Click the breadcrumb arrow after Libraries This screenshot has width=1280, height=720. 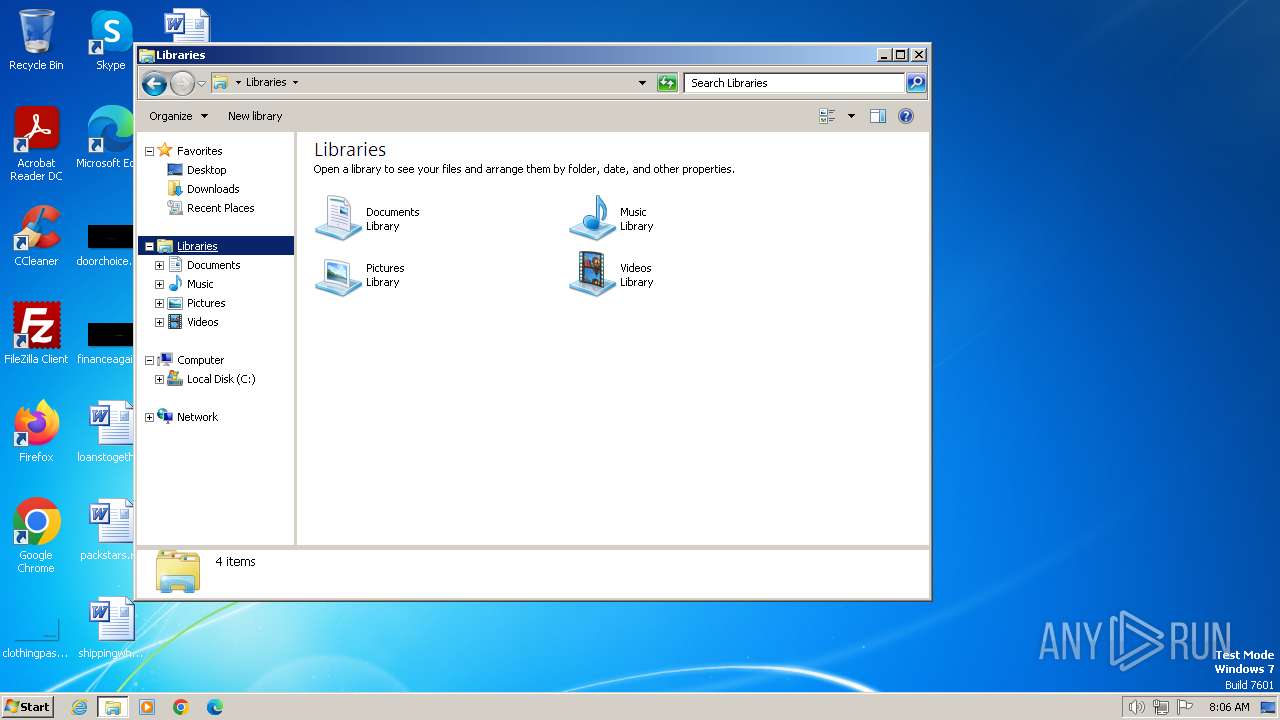[295, 83]
